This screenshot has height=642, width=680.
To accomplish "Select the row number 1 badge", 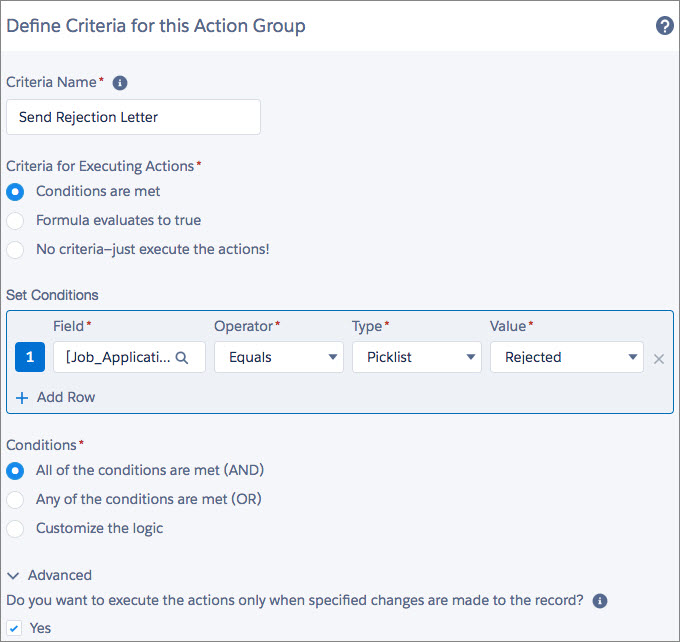I will click(30, 357).
